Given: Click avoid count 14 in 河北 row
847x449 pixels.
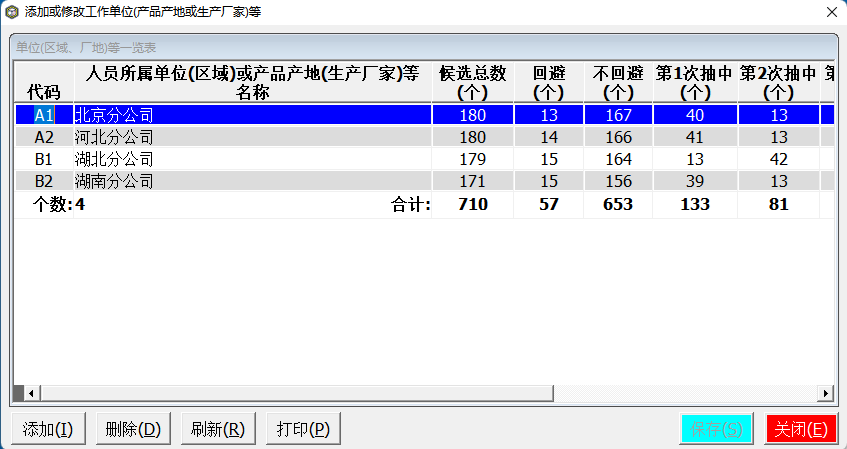Looking at the screenshot, I should click(549, 137).
